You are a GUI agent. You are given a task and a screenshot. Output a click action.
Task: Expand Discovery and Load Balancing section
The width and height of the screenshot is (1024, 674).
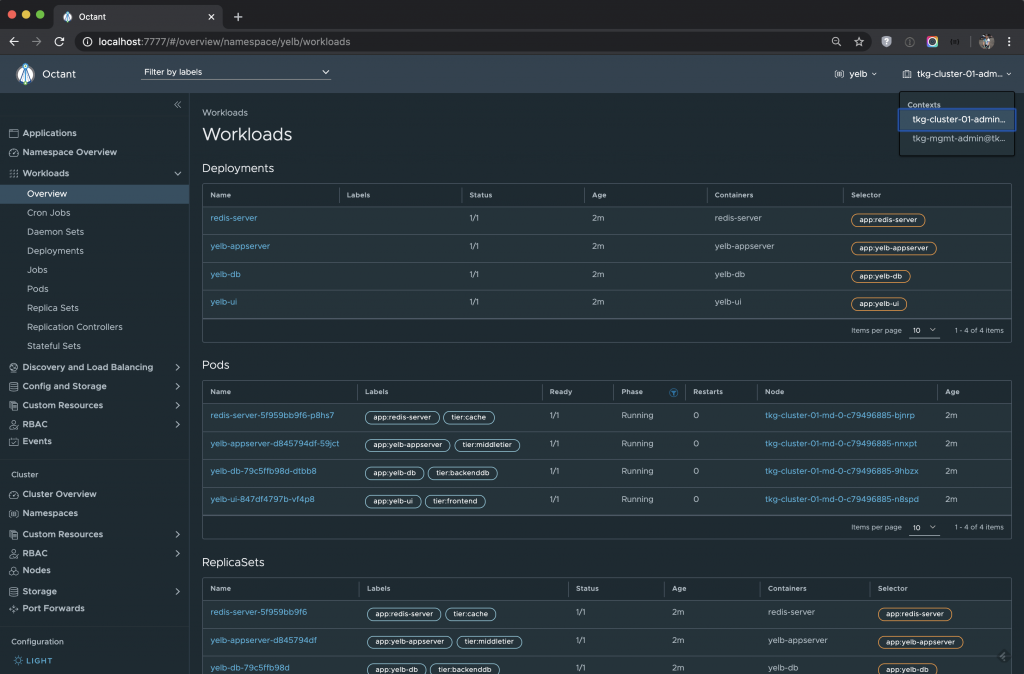pyautogui.click(x=177, y=367)
